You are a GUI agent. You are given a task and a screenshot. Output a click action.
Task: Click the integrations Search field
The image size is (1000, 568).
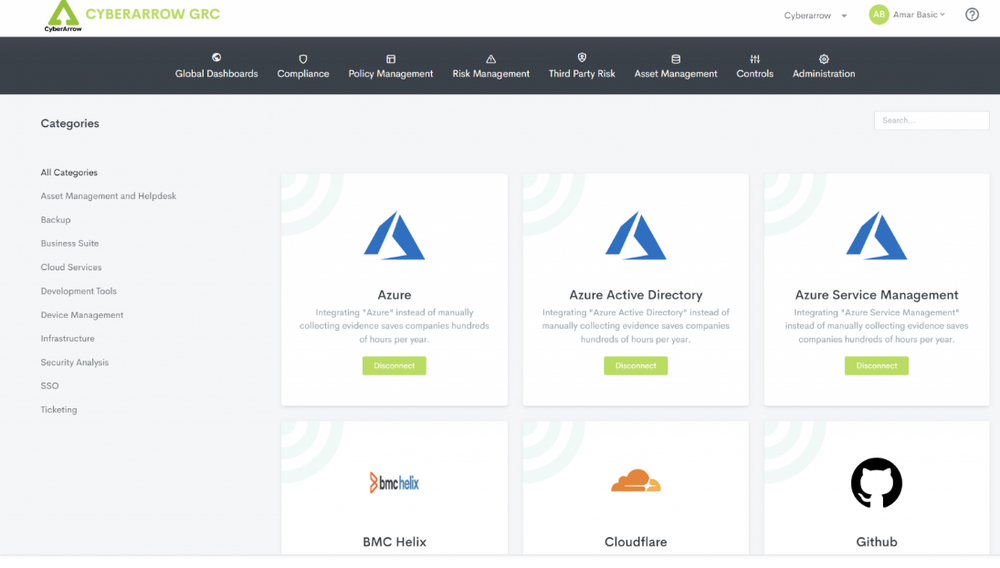tap(931, 120)
